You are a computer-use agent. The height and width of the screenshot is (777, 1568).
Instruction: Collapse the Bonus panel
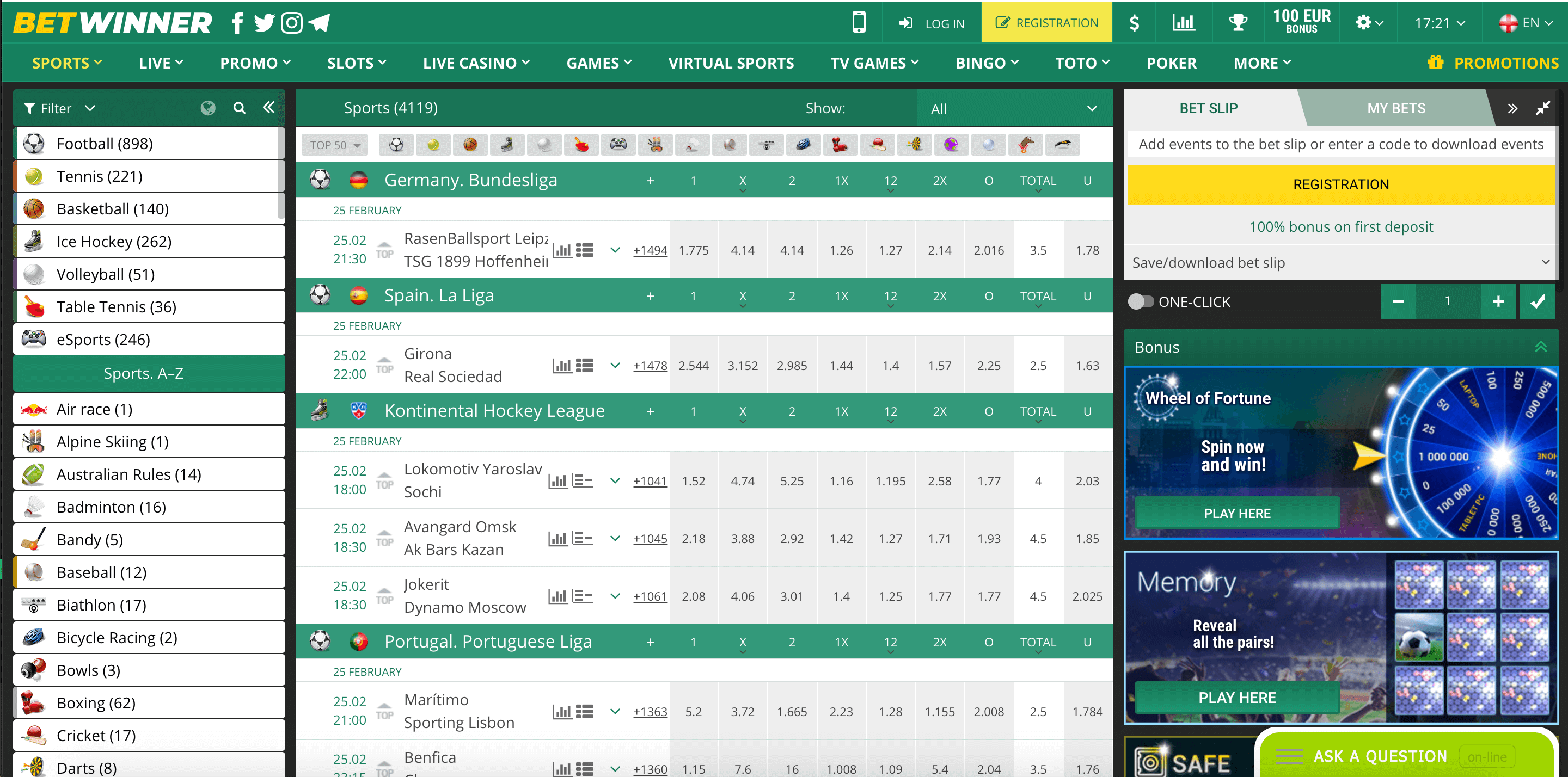tap(1541, 347)
